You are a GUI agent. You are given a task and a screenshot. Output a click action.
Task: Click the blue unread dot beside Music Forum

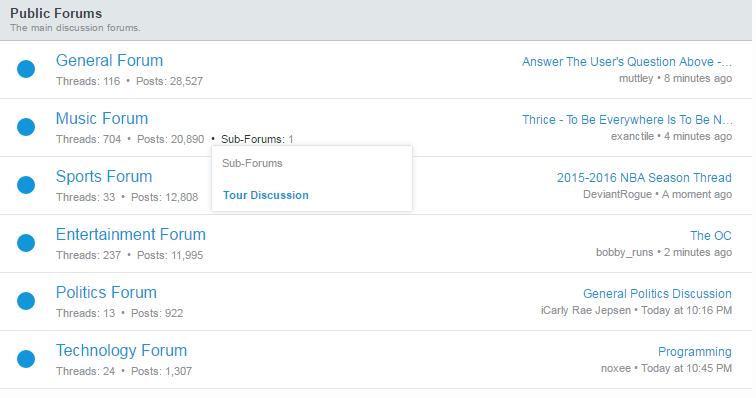click(x=26, y=127)
